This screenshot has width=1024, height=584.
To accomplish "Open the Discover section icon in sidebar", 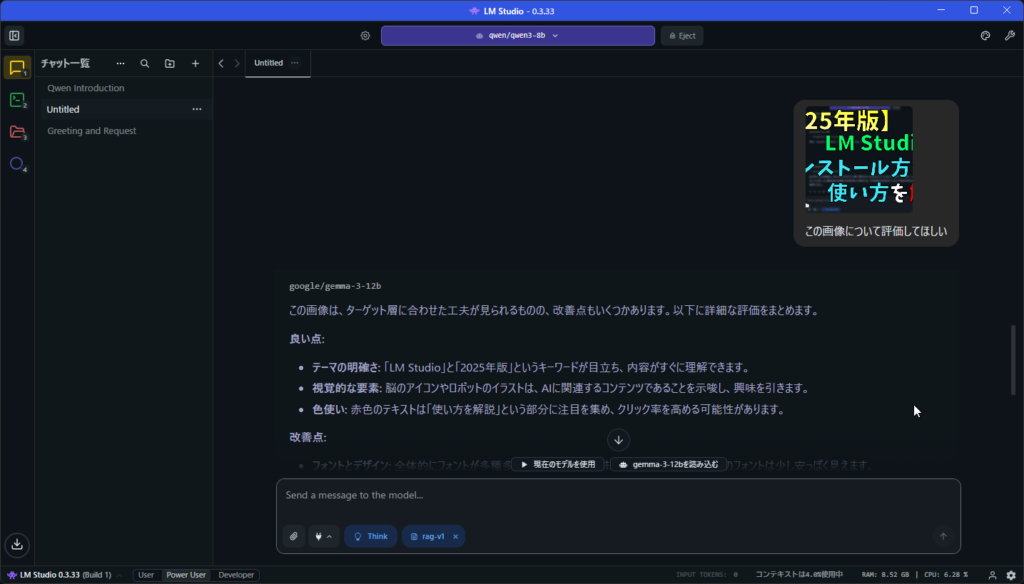I will 16,165.
